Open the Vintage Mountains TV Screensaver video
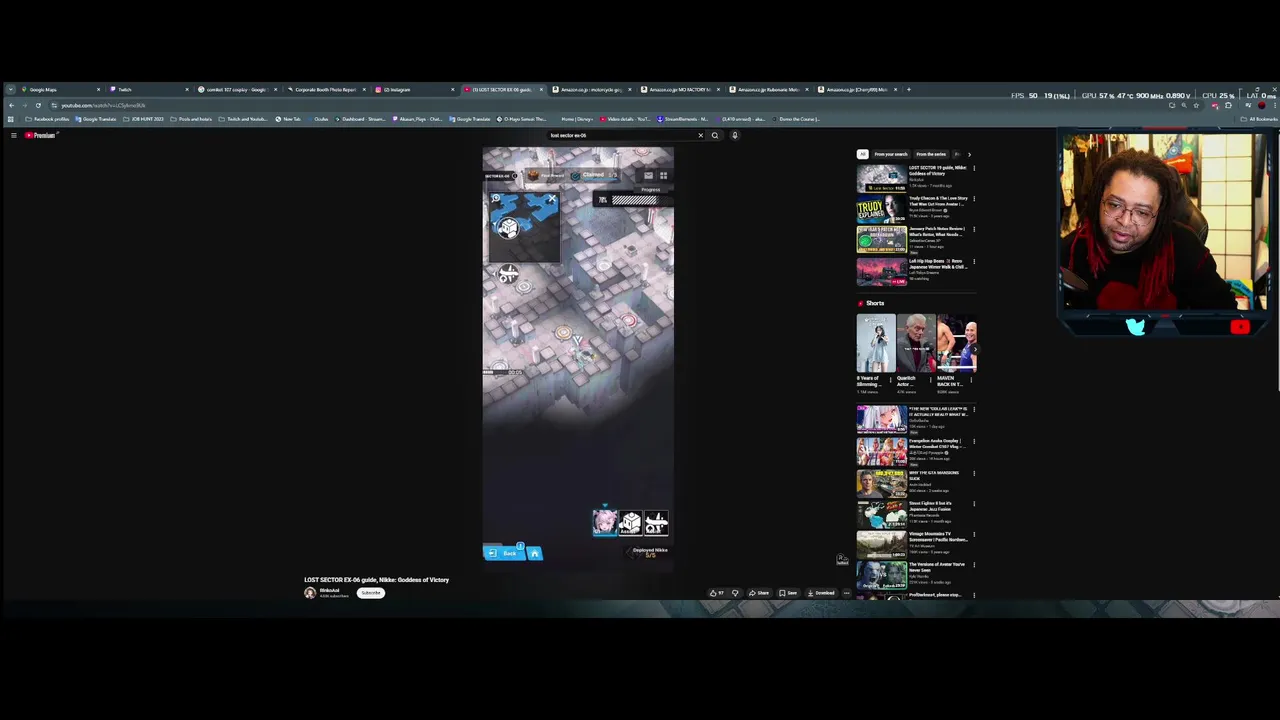Screen dimensions: 1280x720 click(881, 544)
